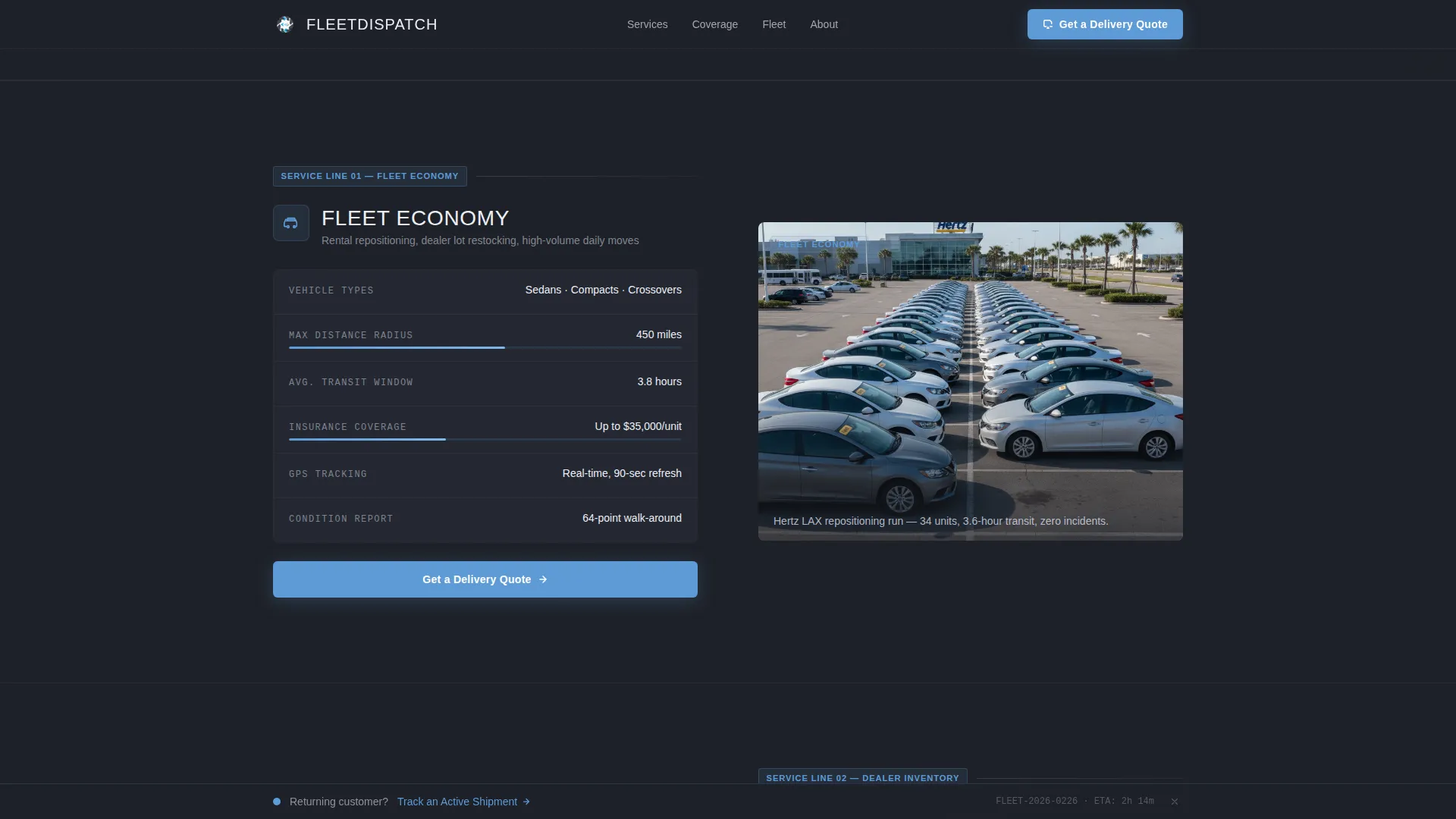Screen dimensions: 1456x819
Task: Click chat icon in header quote button
Action: pos(1047,24)
